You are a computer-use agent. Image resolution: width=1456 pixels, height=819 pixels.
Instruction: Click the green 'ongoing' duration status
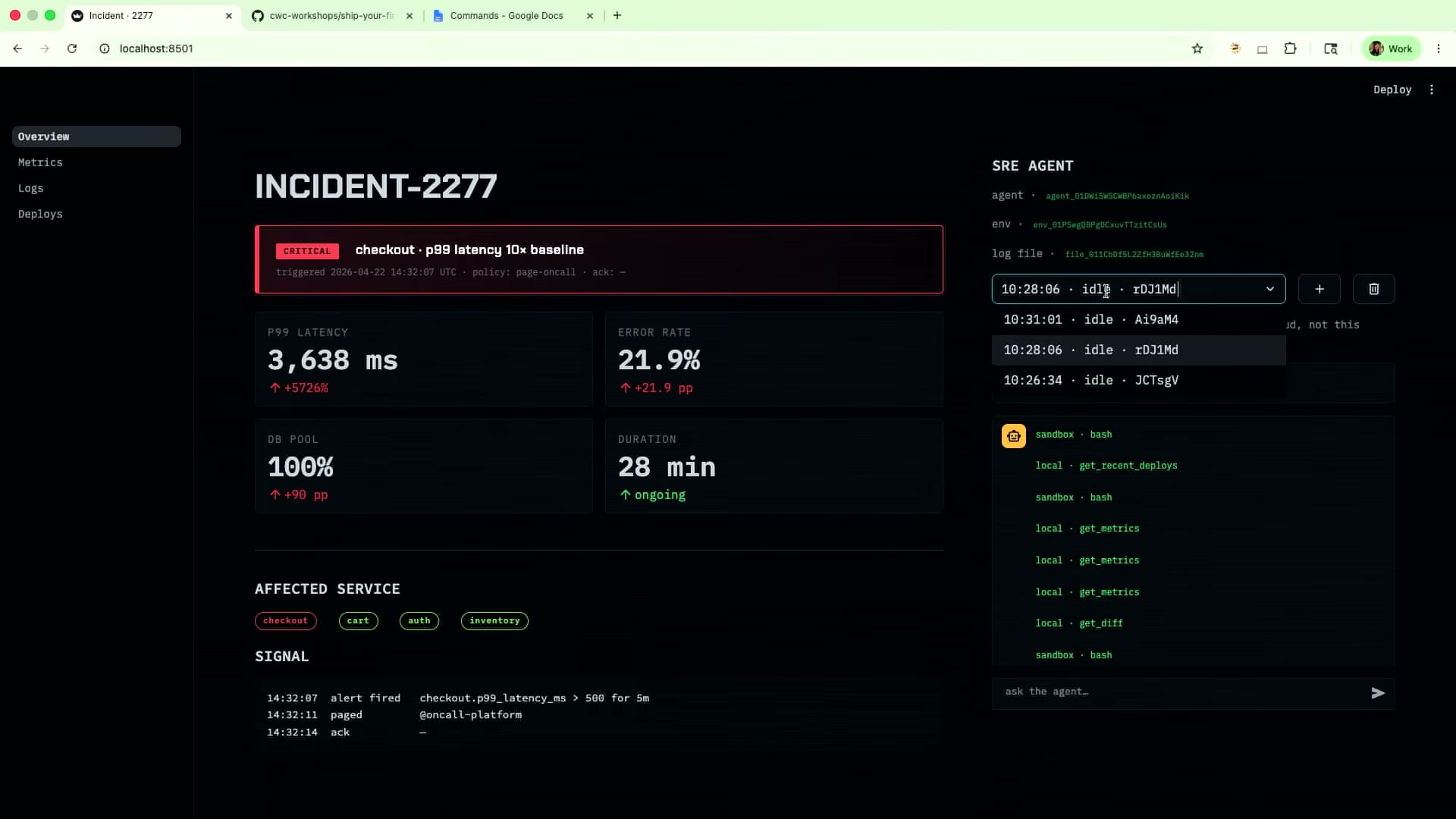[653, 495]
